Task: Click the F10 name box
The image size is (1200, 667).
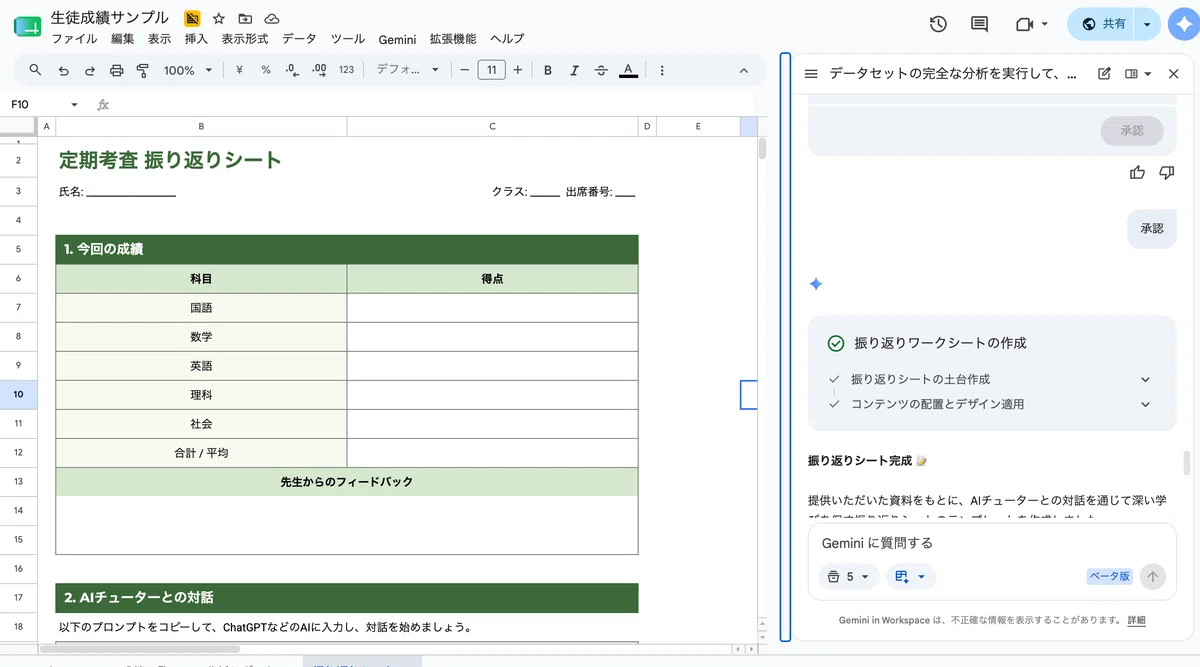Action: click(x=35, y=104)
